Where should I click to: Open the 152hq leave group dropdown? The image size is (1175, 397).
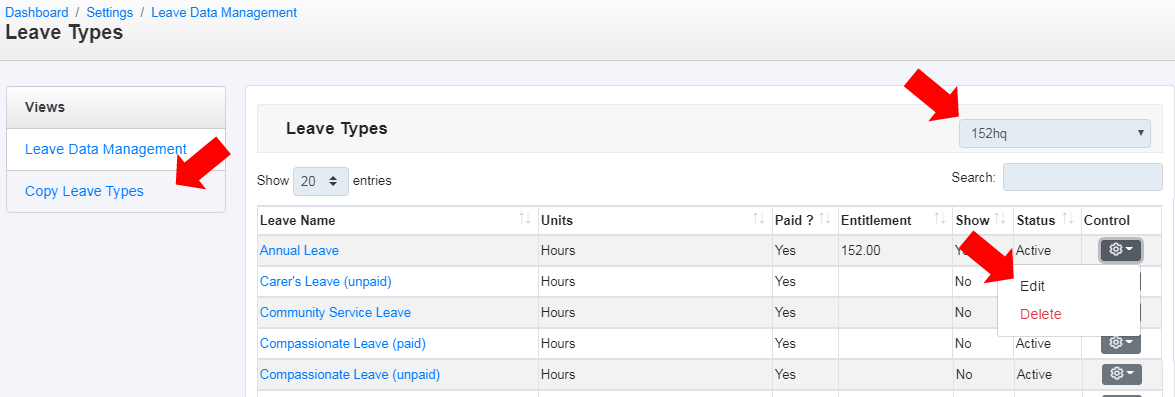pos(1054,133)
